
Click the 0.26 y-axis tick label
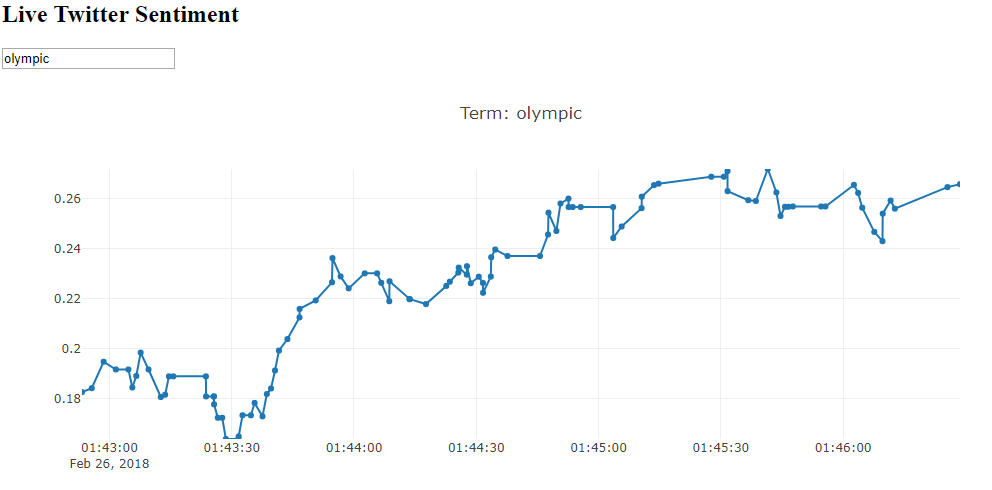pyautogui.click(x=68, y=199)
